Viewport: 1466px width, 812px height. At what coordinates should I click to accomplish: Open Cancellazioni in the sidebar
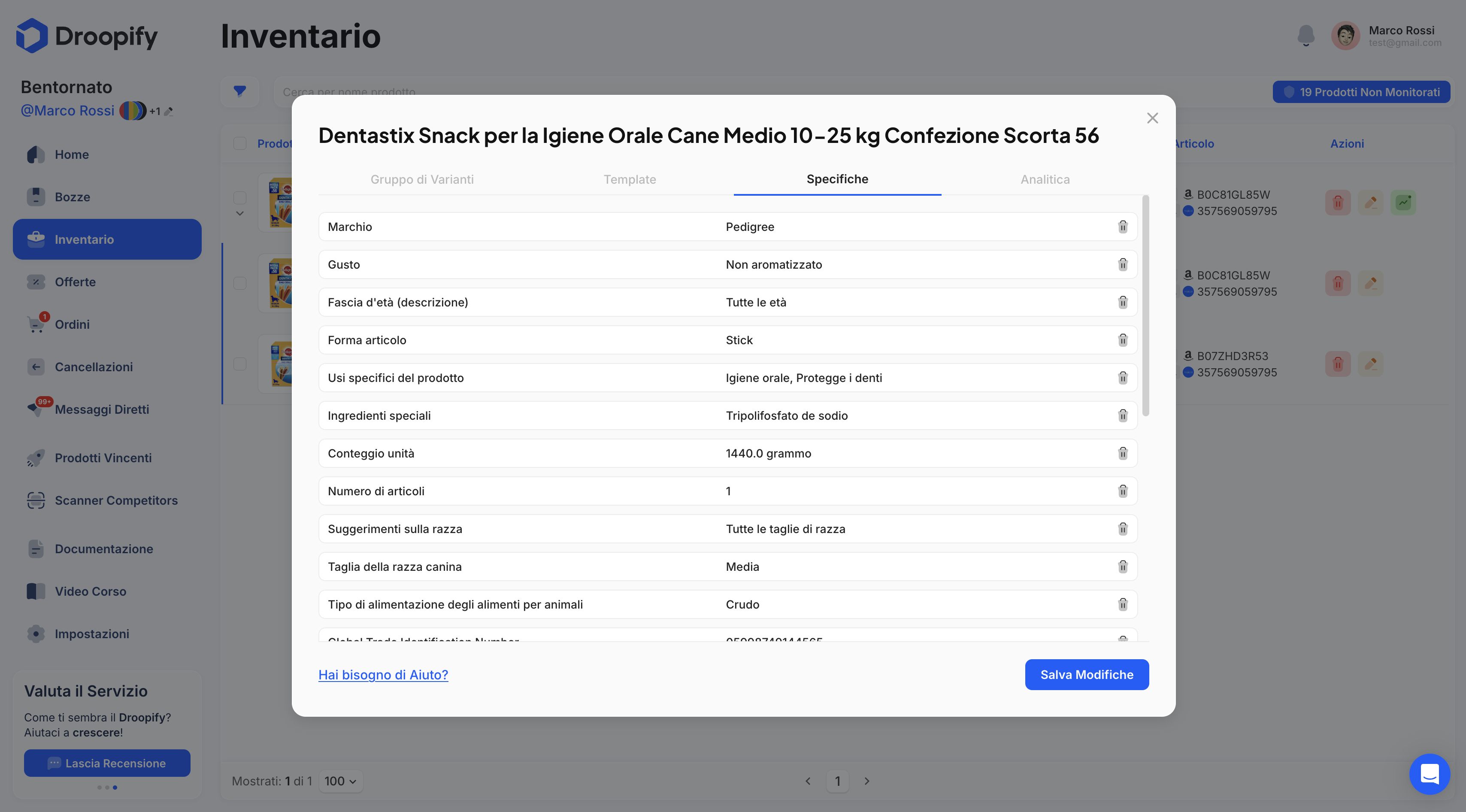tap(107, 367)
